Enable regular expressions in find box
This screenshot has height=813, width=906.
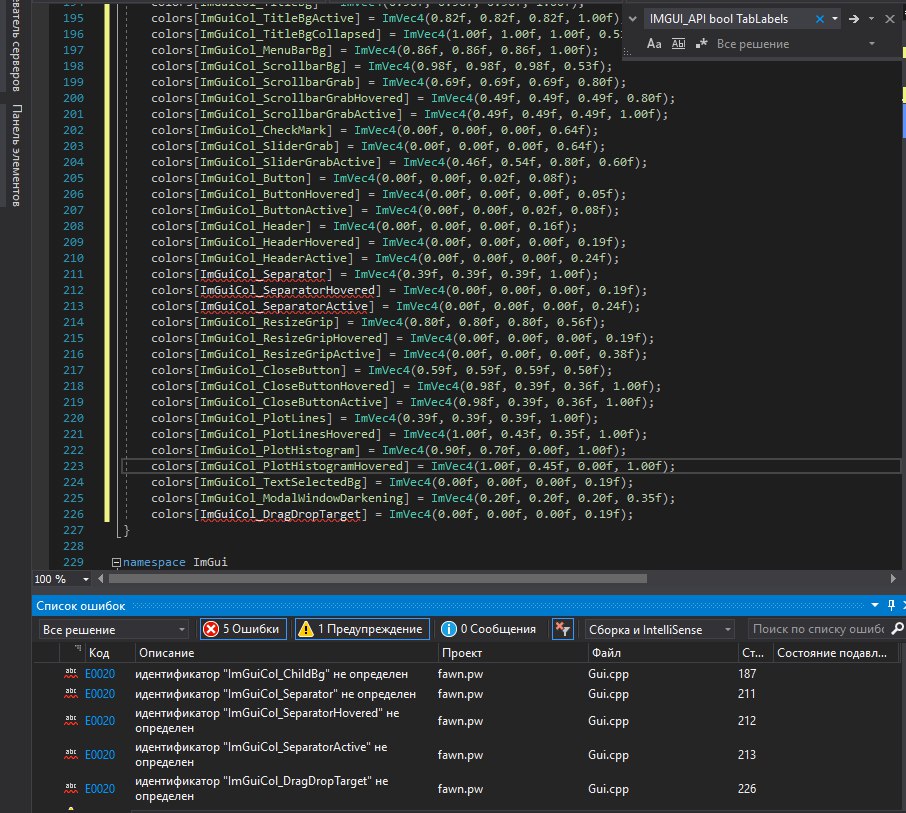pos(702,44)
